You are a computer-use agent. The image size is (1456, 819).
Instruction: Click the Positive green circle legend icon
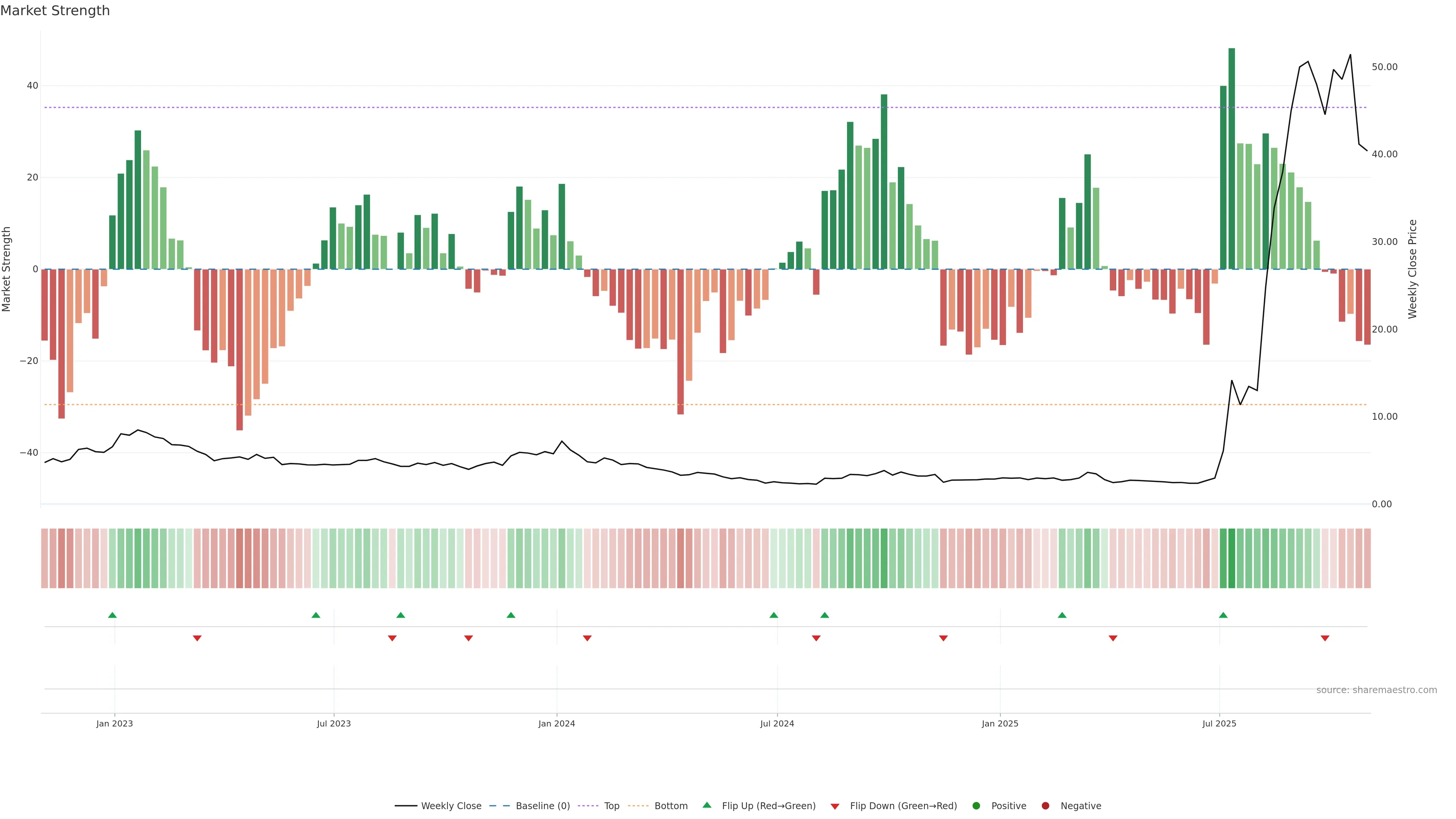pyautogui.click(x=976, y=806)
